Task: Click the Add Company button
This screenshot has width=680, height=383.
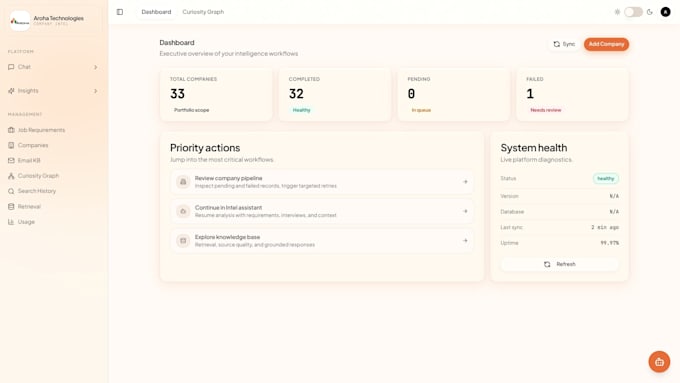Action: [606, 44]
